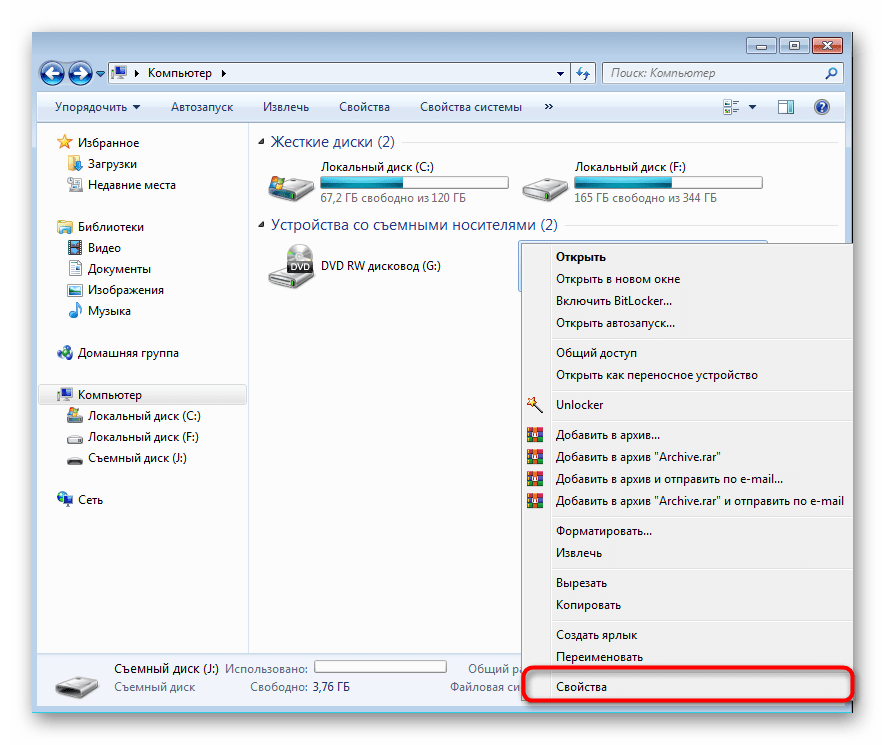Click the Unlocker wand icon
Image resolution: width=885 pixels, height=745 pixels.
[535, 405]
